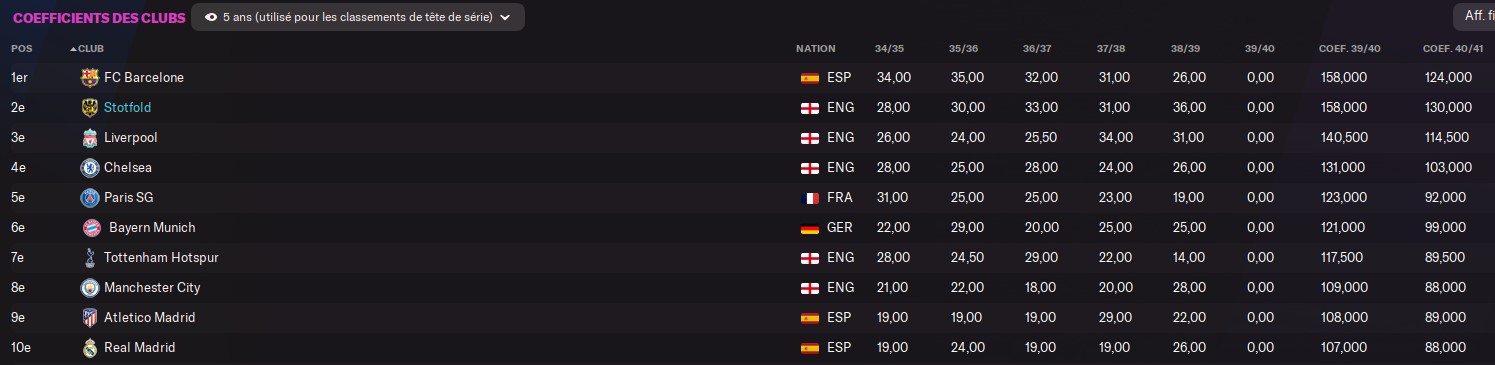Click the Liverpool club crest

point(89,137)
